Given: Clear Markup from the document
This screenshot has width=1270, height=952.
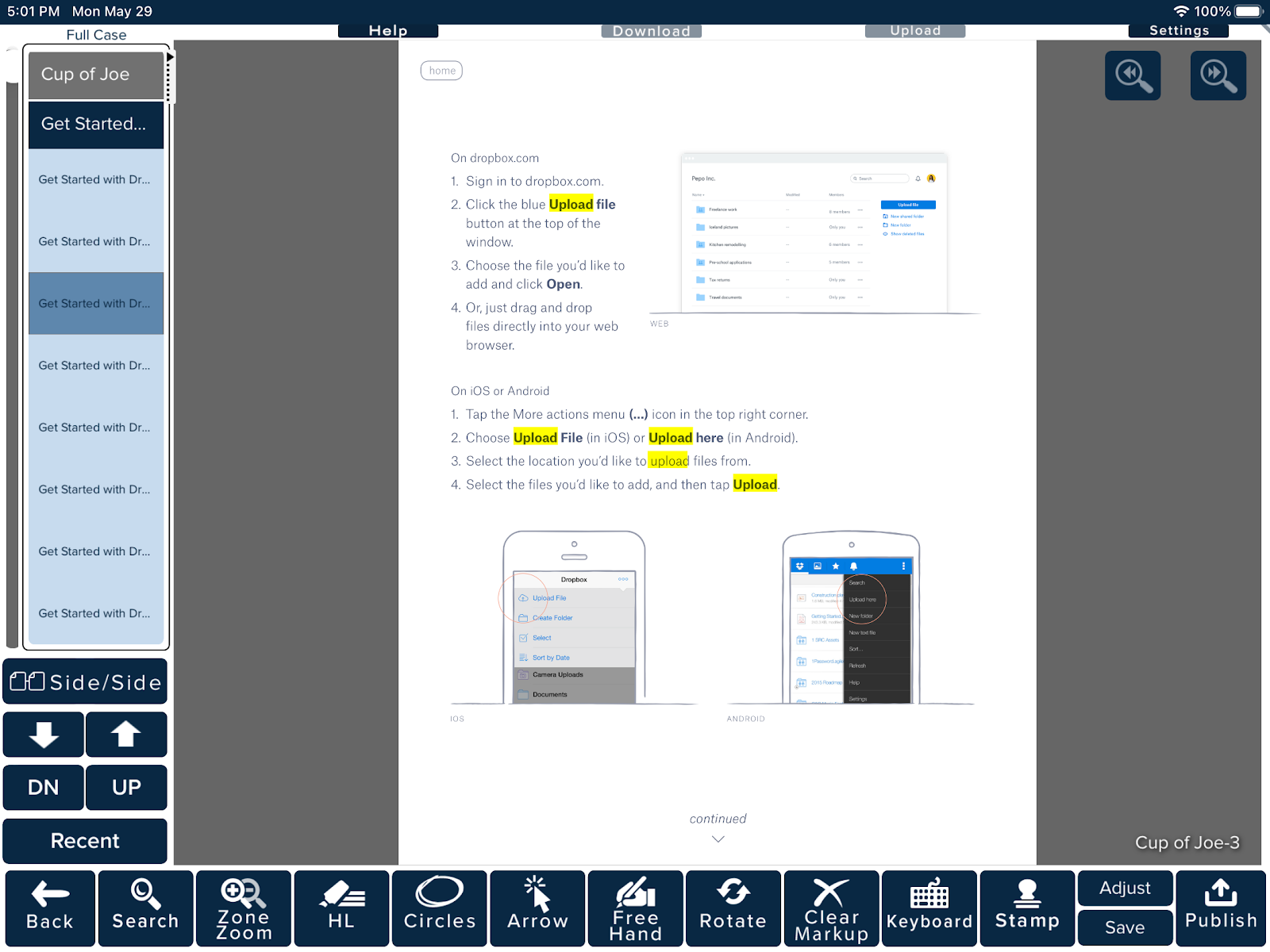Looking at the screenshot, I should (831, 908).
